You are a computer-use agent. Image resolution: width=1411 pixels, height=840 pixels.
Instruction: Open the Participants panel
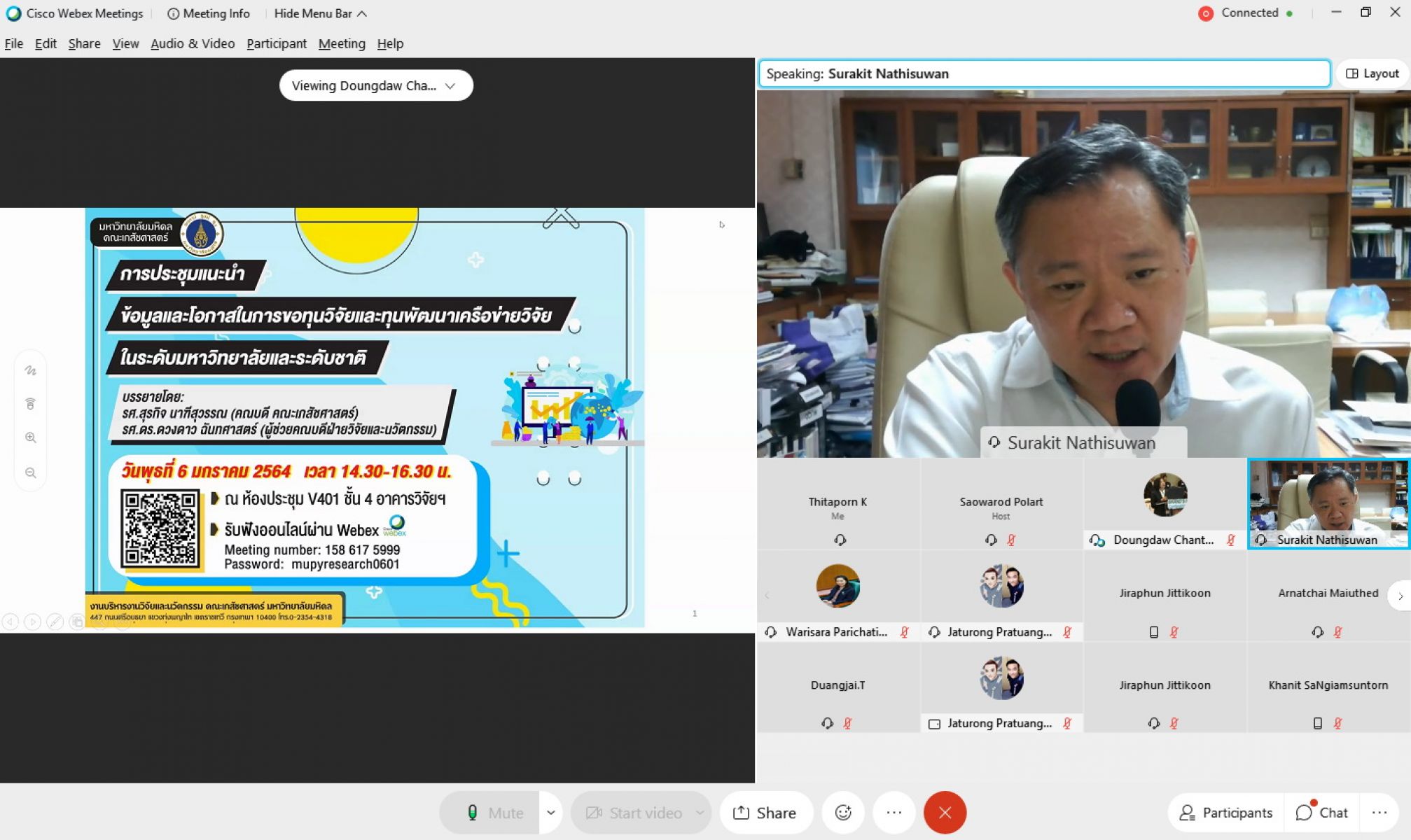click(x=1226, y=813)
